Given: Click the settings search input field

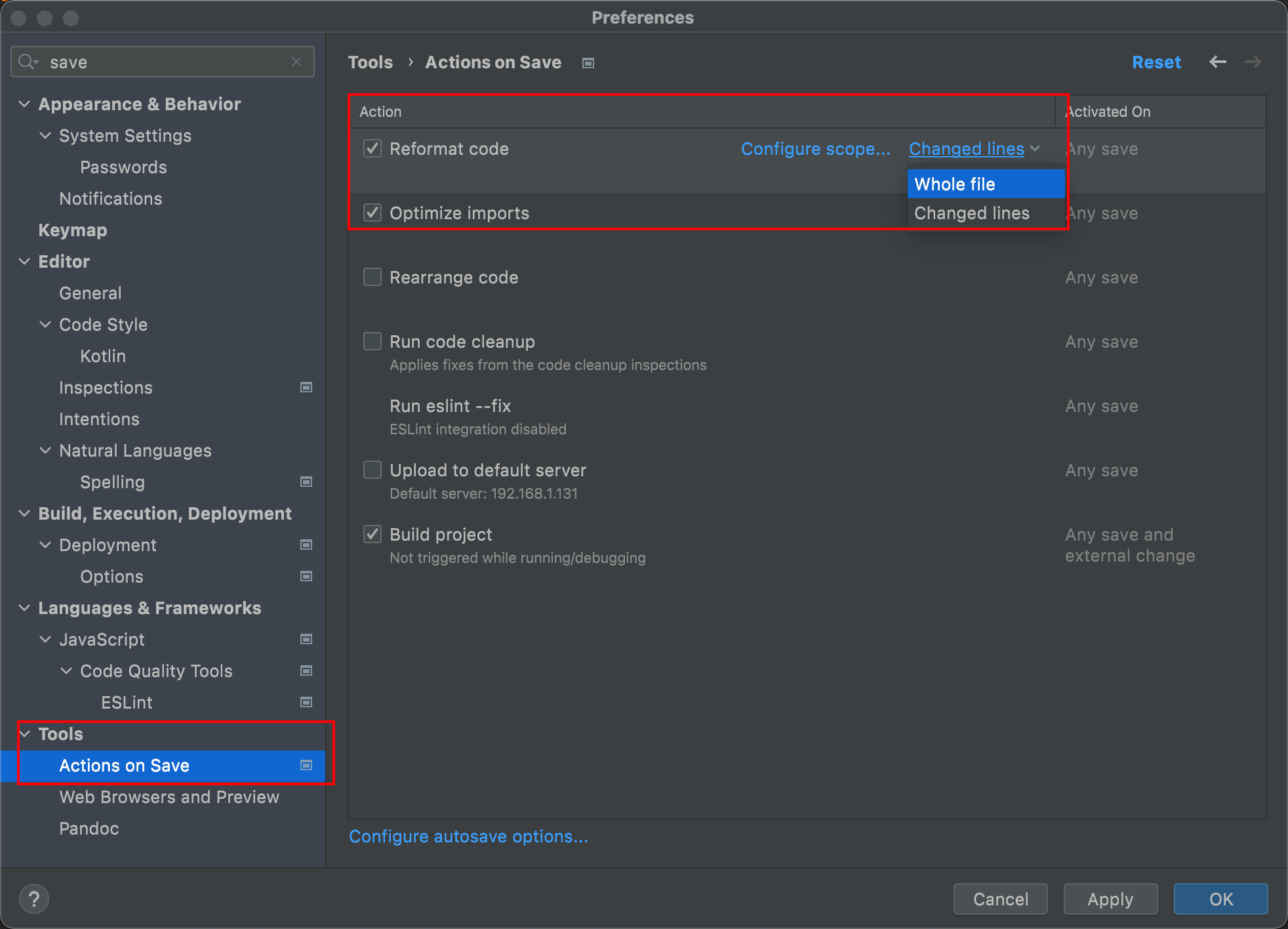Looking at the screenshot, I should [164, 62].
